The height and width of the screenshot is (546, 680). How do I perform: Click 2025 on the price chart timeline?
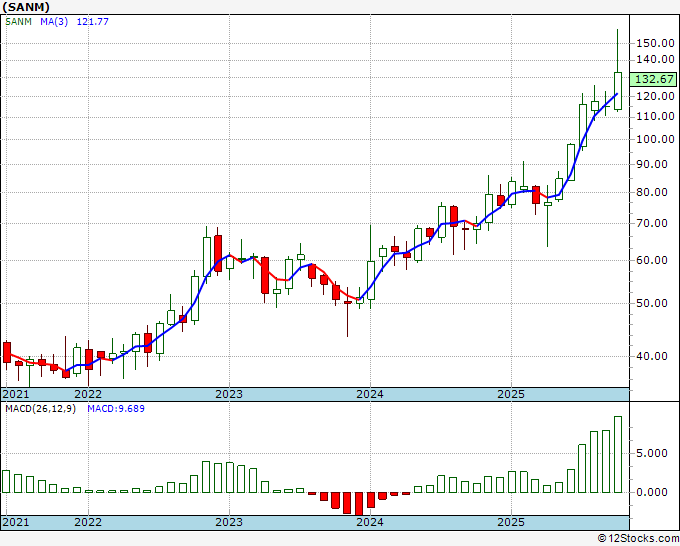pyautogui.click(x=511, y=394)
